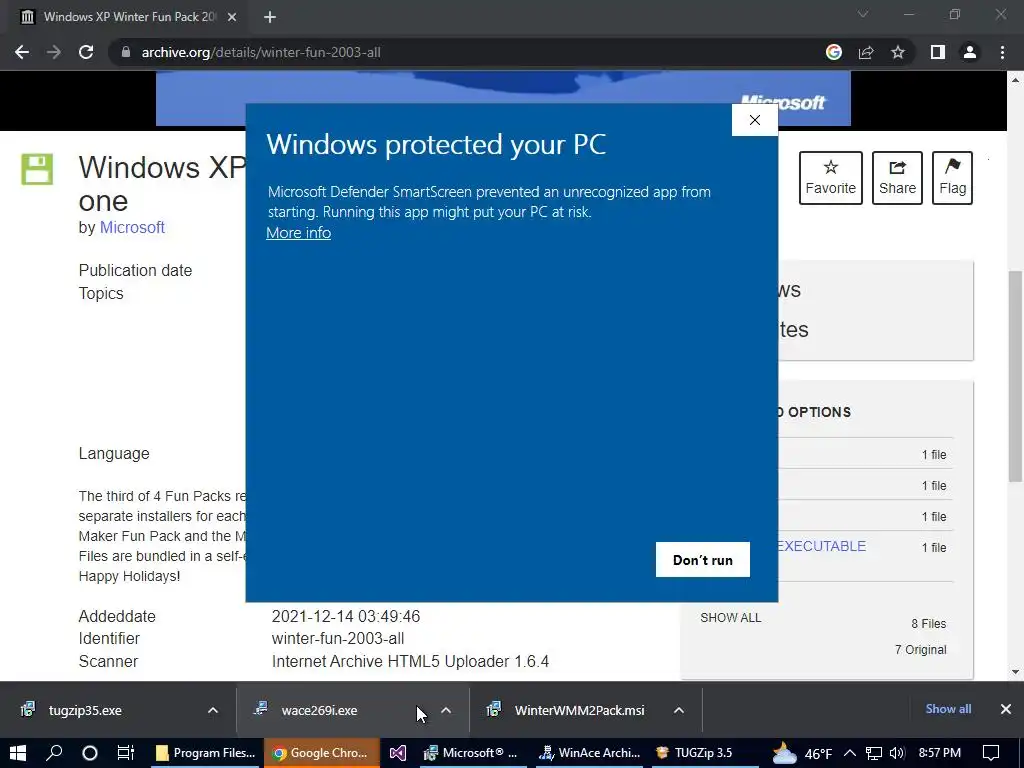Open Visual Studio from taskbar
This screenshot has width=1024, height=768.
point(398,753)
